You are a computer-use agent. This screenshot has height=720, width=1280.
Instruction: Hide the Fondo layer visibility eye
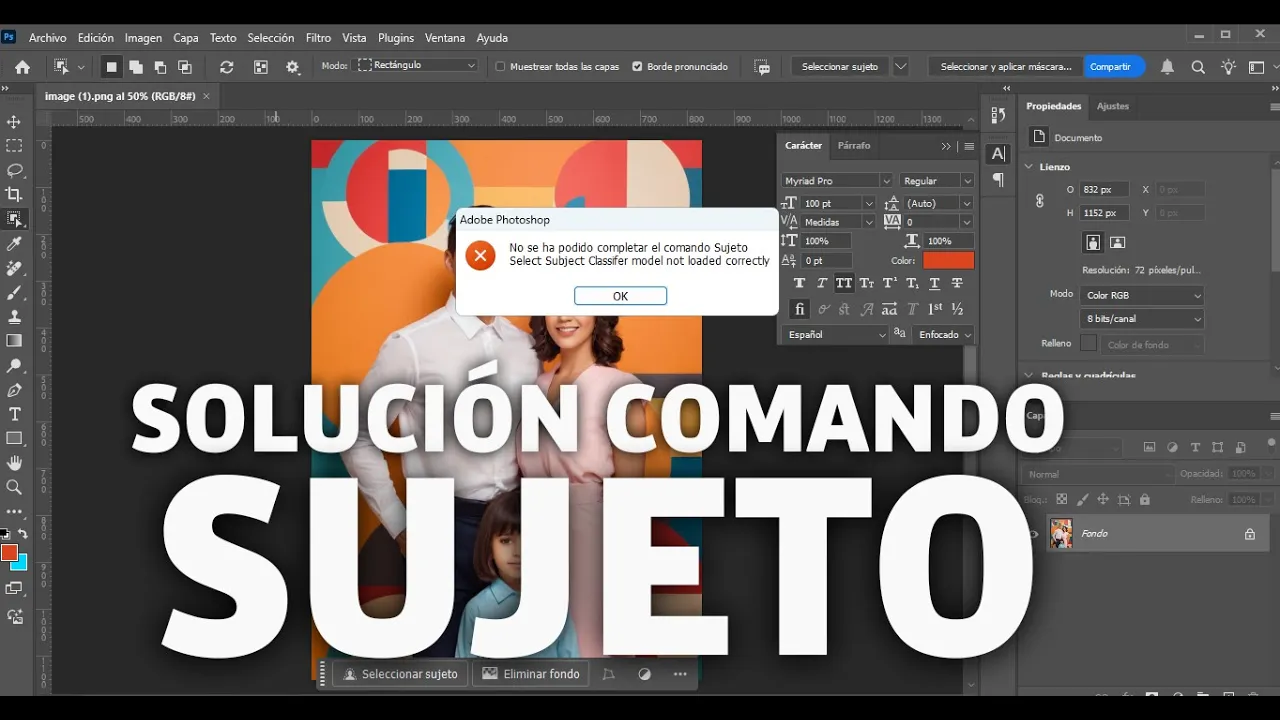pyautogui.click(x=1034, y=534)
